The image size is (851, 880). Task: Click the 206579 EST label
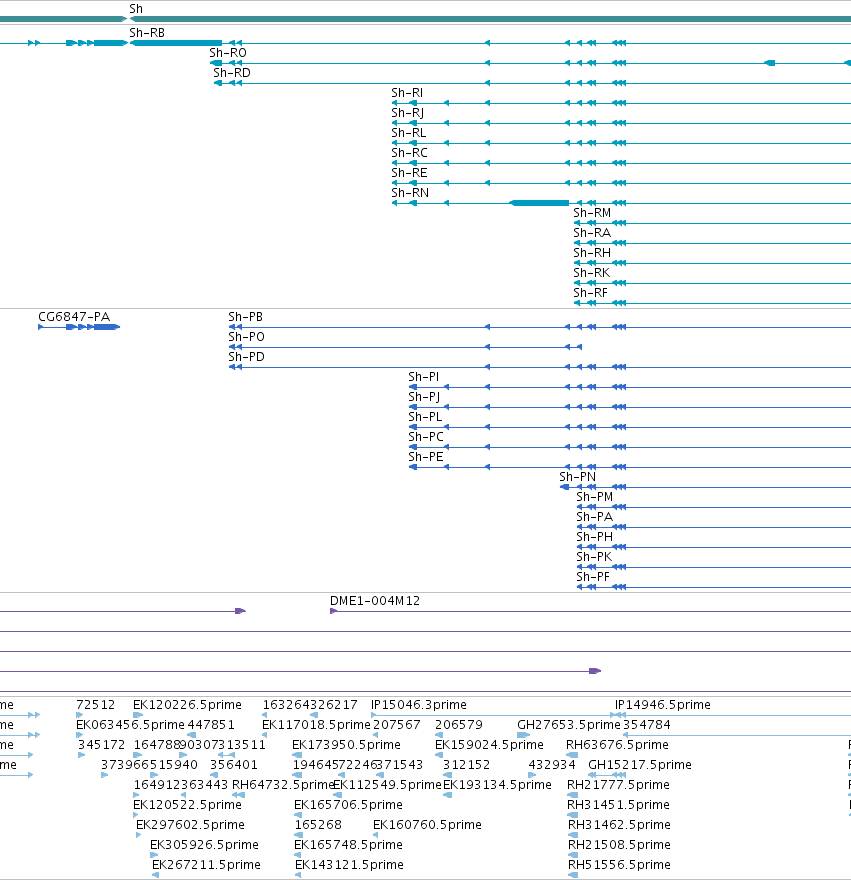(x=459, y=725)
